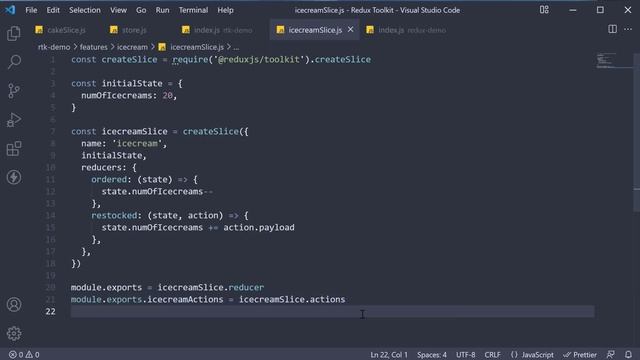Open the Help menu
This screenshot has width=640, height=360.
(225, 10)
